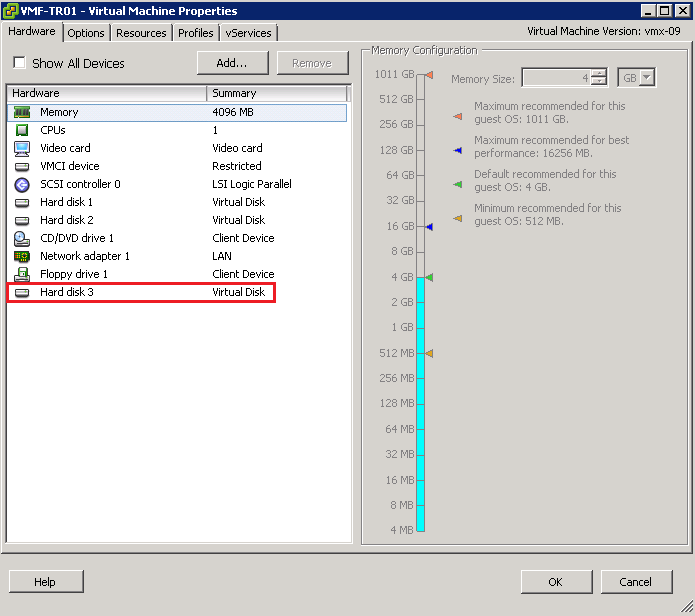
Task: Go to the vServices tab
Action: click(x=247, y=33)
